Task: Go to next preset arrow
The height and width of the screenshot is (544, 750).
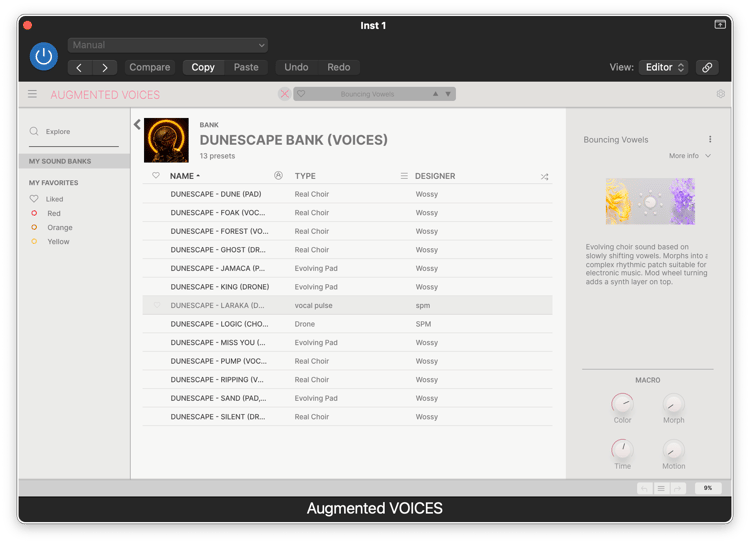Action: point(105,67)
